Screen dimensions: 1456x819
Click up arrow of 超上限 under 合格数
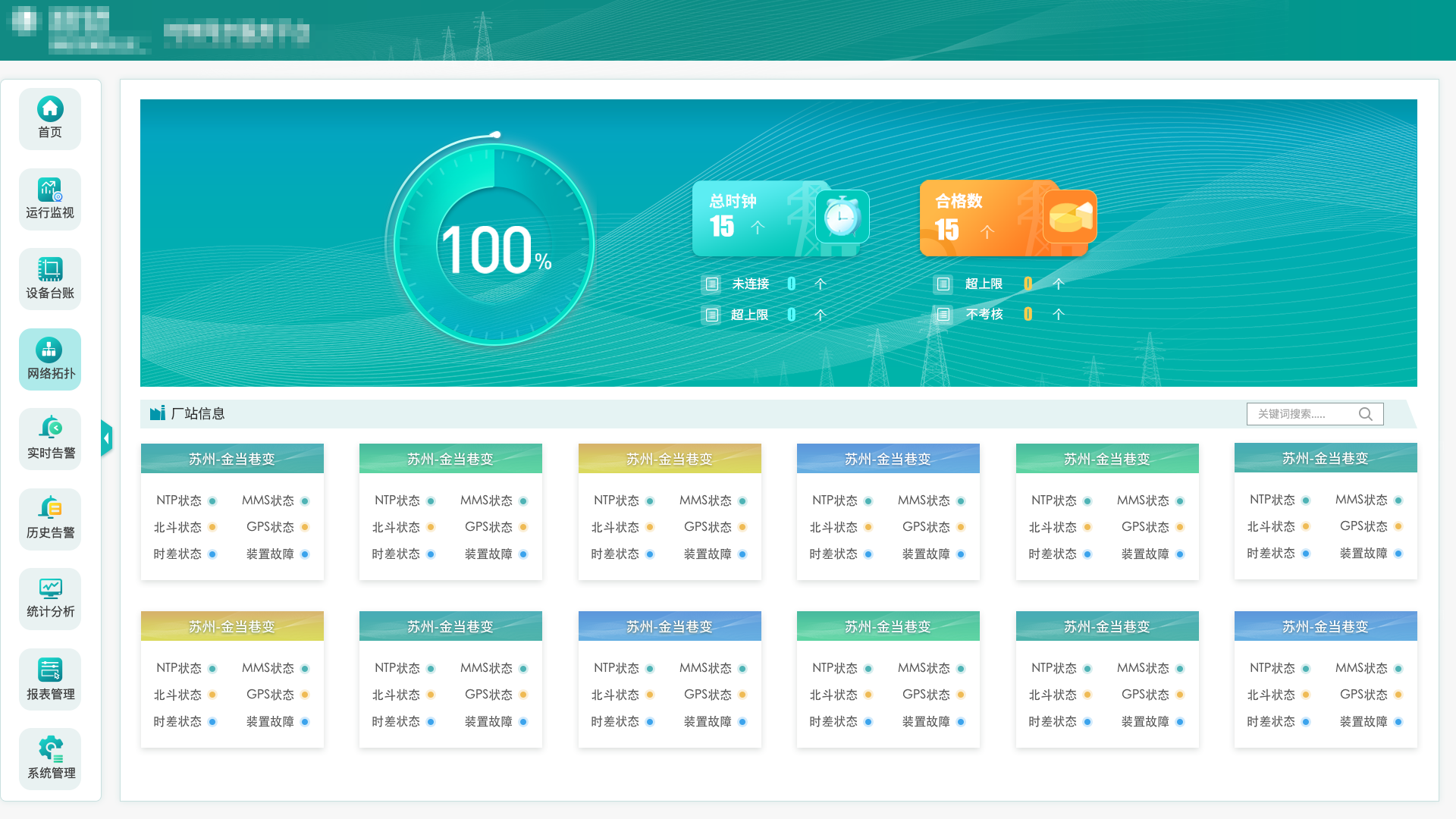click(x=1059, y=284)
